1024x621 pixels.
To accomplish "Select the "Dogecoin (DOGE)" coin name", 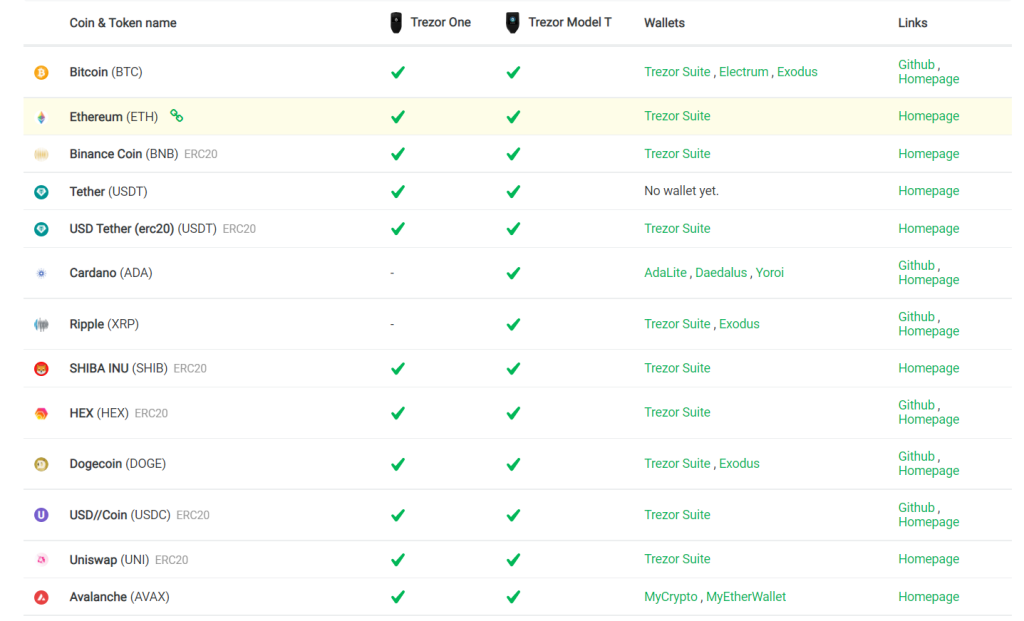I will pos(118,464).
